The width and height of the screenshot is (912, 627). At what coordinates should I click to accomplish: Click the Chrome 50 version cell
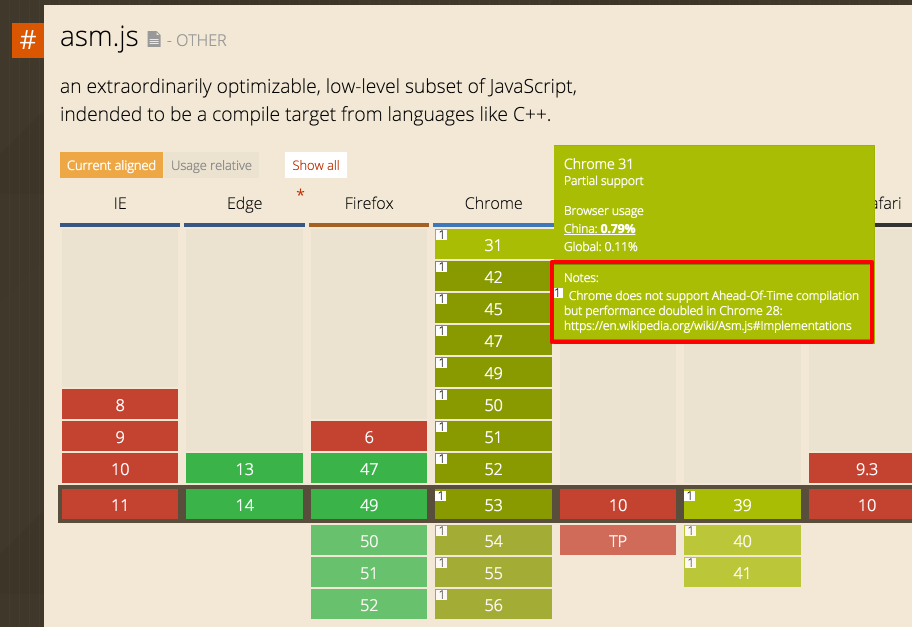coord(493,404)
